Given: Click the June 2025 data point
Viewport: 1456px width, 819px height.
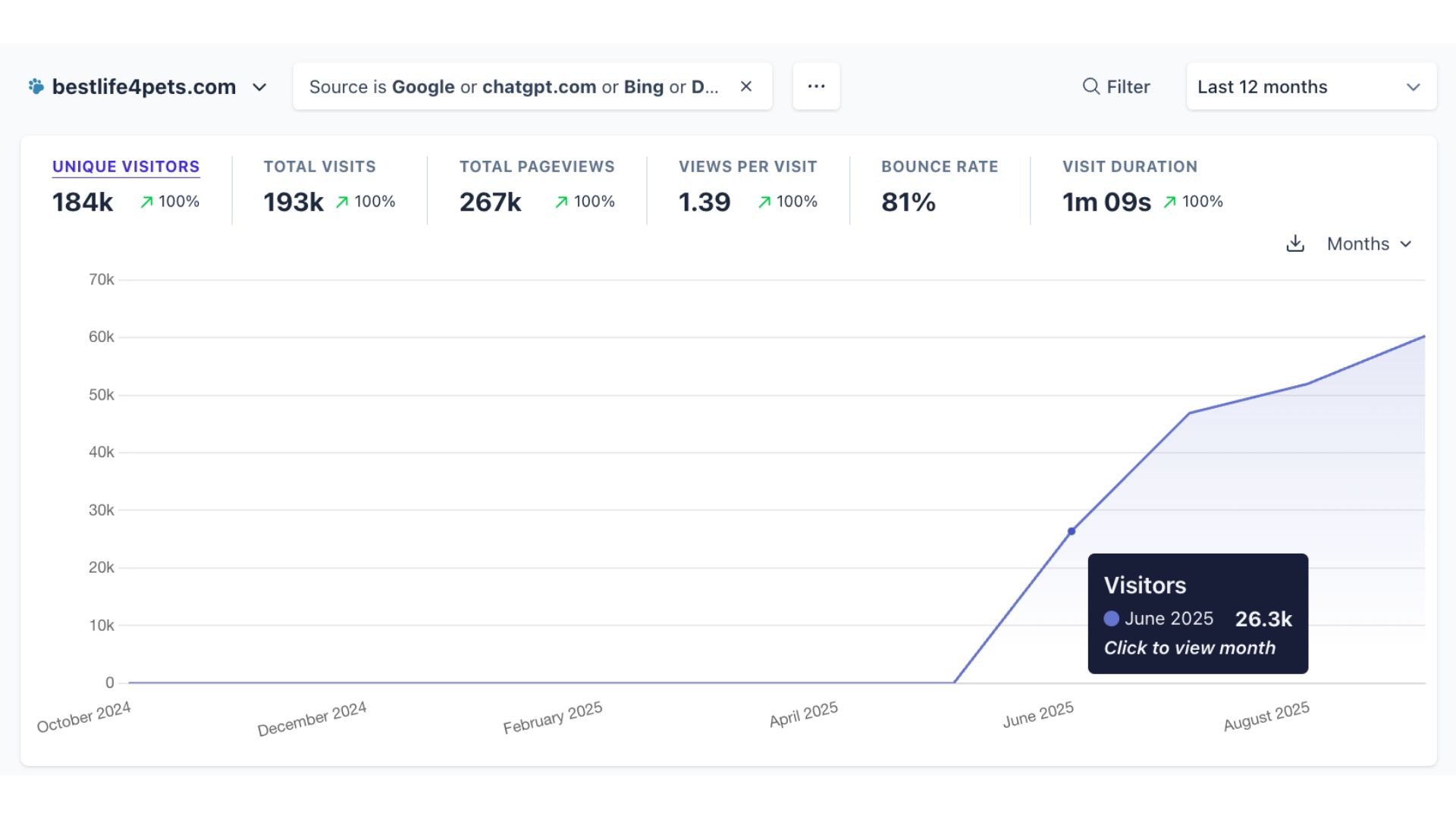Looking at the screenshot, I should (x=1072, y=531).
